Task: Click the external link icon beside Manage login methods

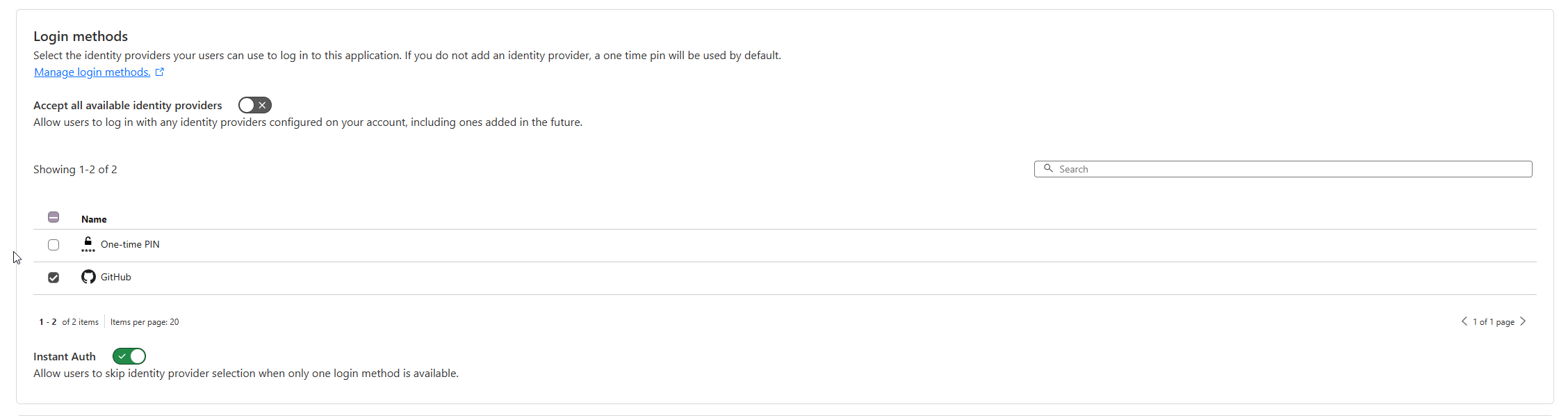Action: [x=160, y=72]
